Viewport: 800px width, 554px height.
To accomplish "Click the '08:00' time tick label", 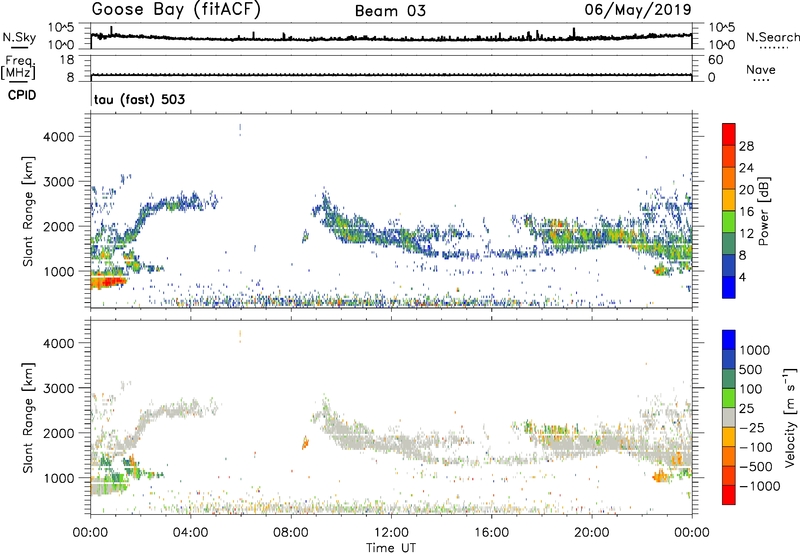I will (x=291, y=533).
